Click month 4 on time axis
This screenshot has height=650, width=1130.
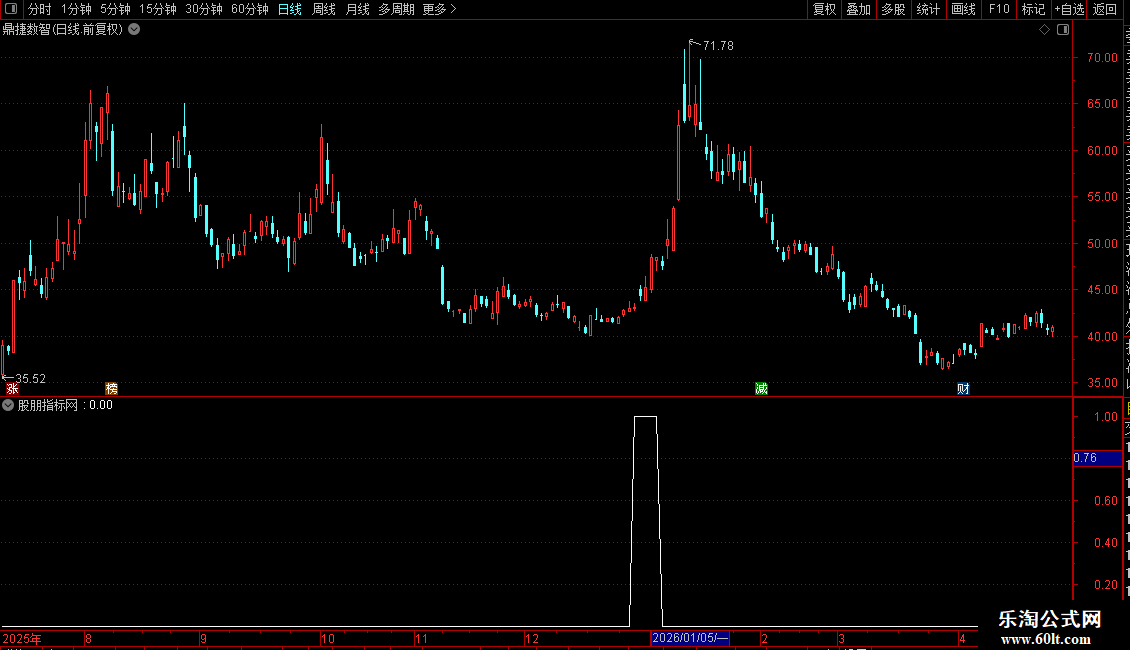(962, 638)
